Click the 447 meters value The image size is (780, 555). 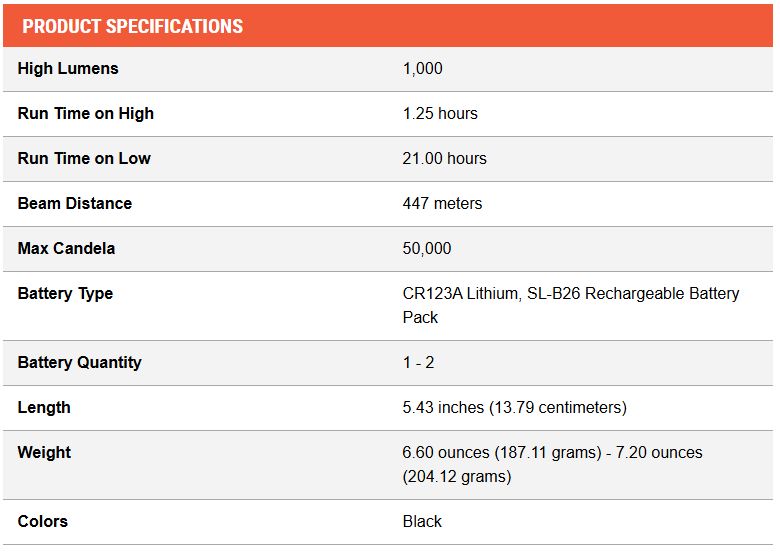442,203
